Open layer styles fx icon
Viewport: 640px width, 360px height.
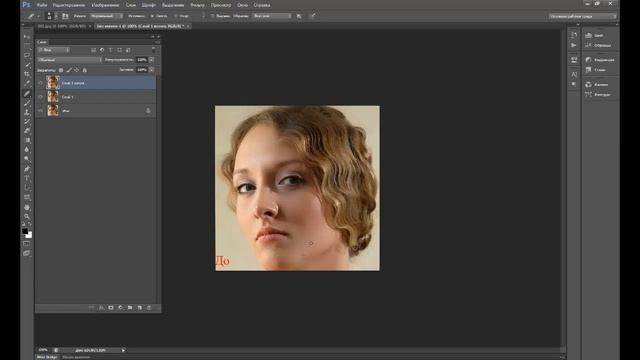coord(101,308)
